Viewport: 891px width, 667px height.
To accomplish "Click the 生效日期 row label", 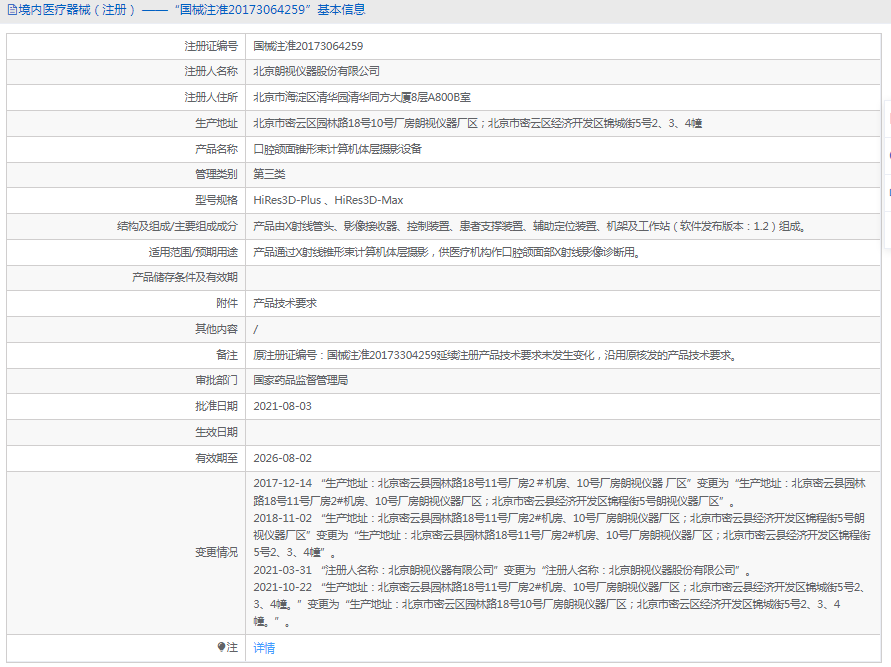I will (216, 432).
